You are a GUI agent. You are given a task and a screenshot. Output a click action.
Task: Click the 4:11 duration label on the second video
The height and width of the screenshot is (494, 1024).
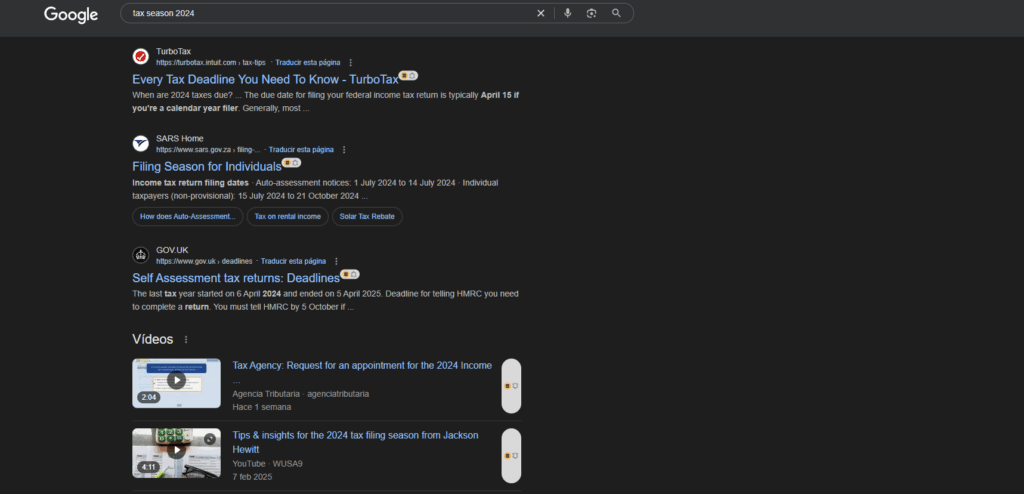click(x=149, y=467)
